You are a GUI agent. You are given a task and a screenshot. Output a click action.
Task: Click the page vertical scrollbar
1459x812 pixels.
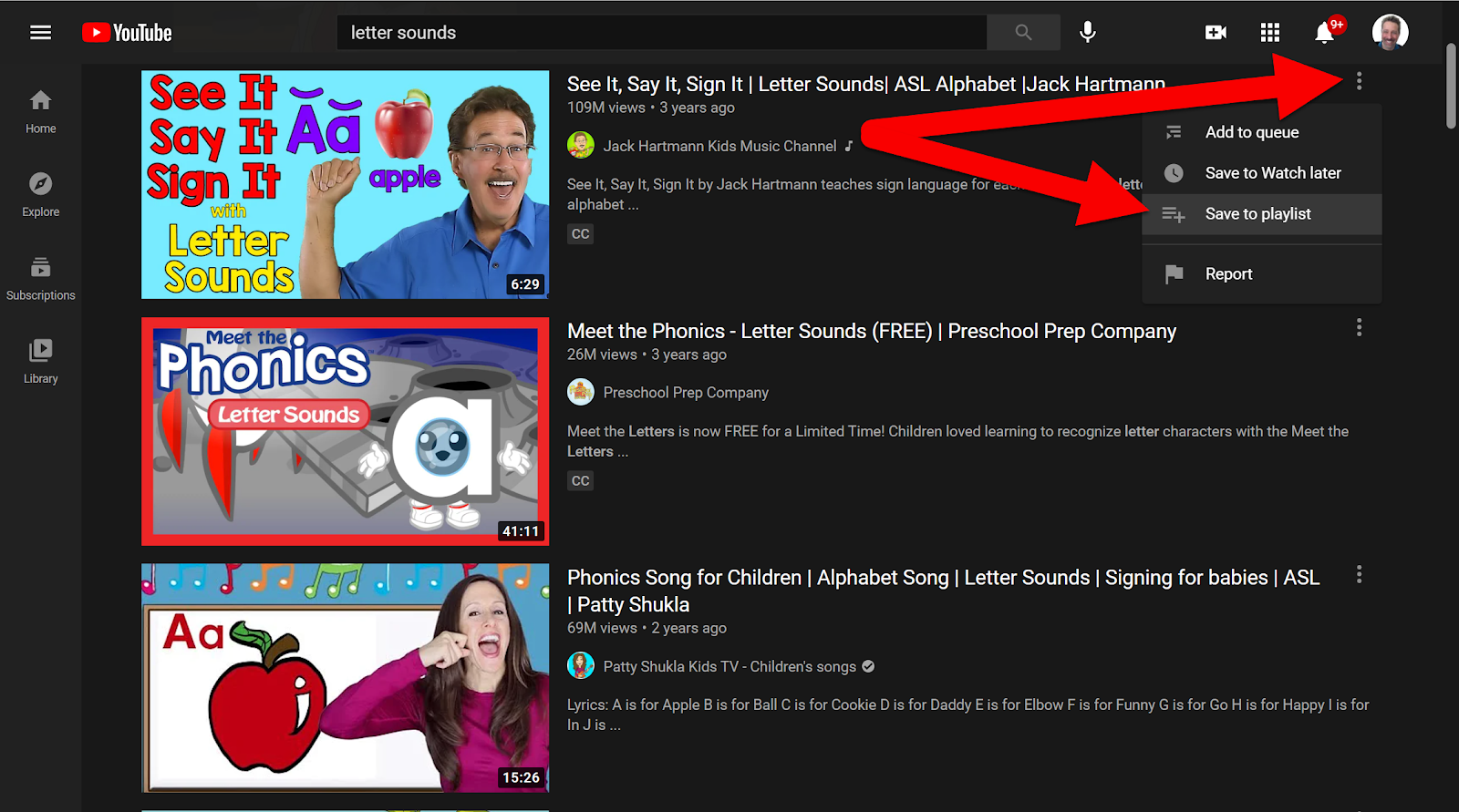[1451, 87]
